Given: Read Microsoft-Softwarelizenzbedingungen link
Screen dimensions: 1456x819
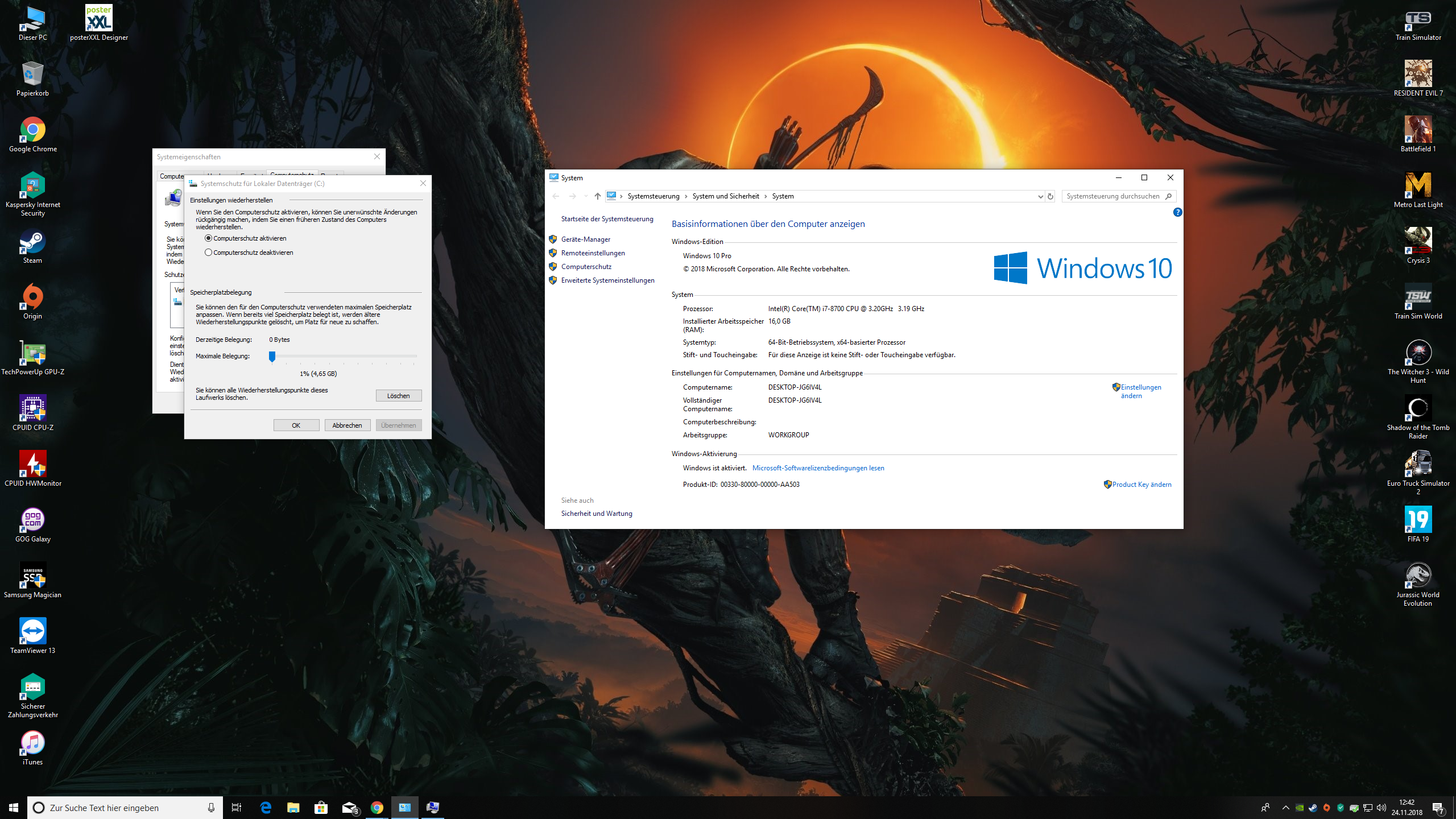Looking at the screenshot, I should [818, 468].
